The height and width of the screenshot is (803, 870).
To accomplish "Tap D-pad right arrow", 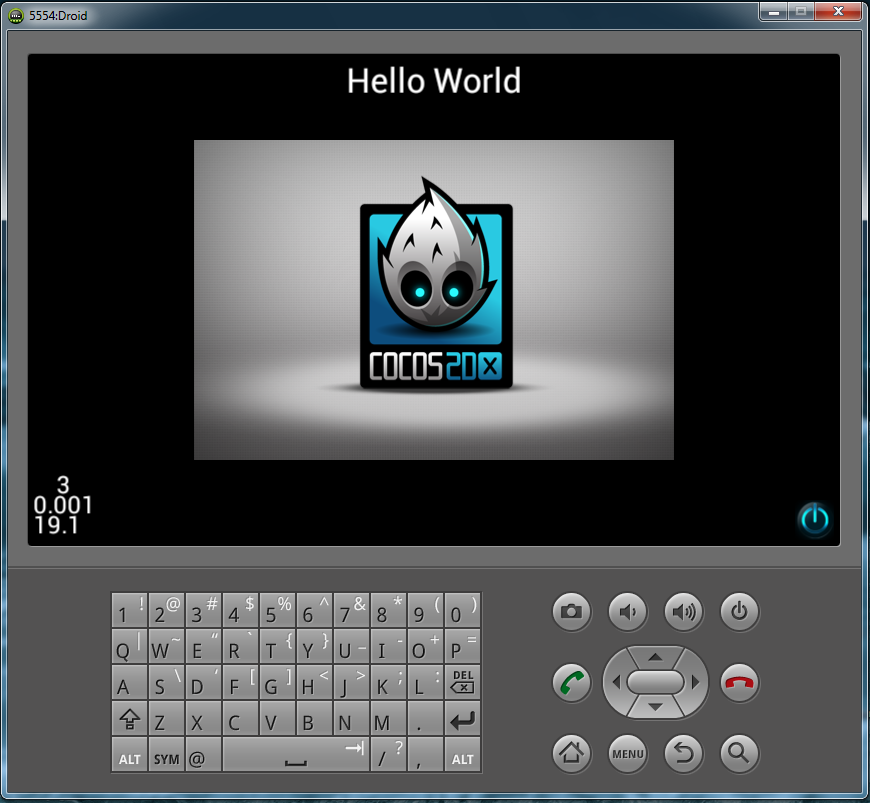I will click(695, 682).
